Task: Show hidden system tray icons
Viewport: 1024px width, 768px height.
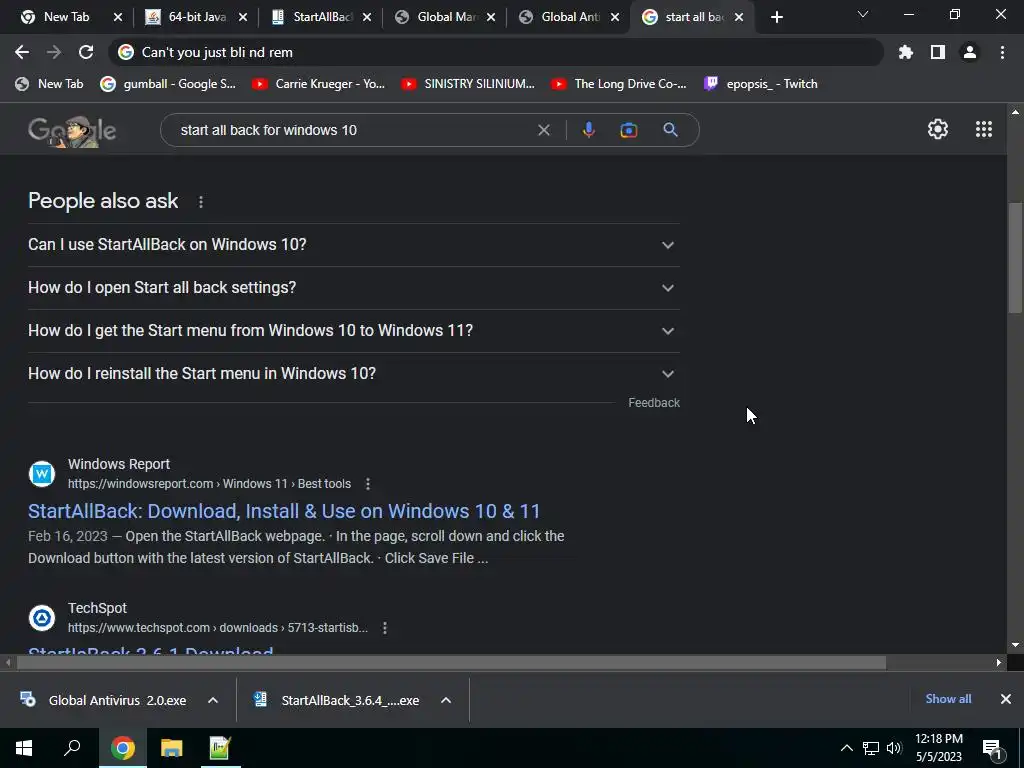Action: pyautogui.click(x=846, y=748)
